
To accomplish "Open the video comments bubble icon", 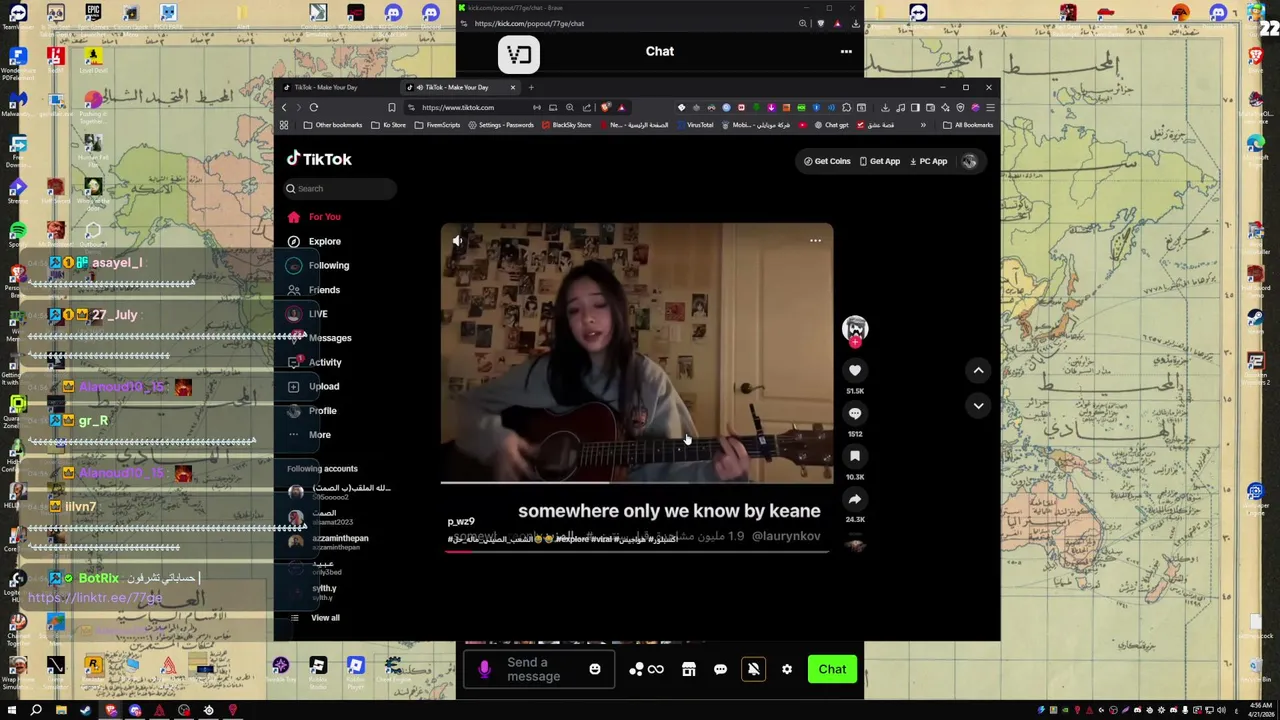I will (855, 413).
